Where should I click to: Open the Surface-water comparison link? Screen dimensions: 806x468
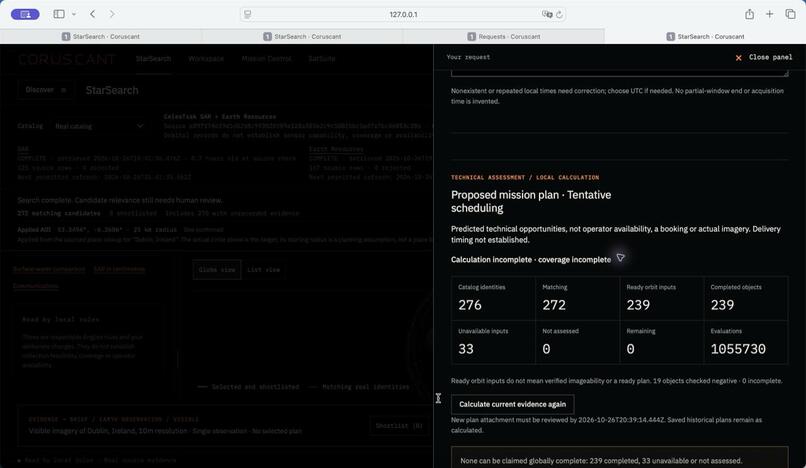point(49,269)
